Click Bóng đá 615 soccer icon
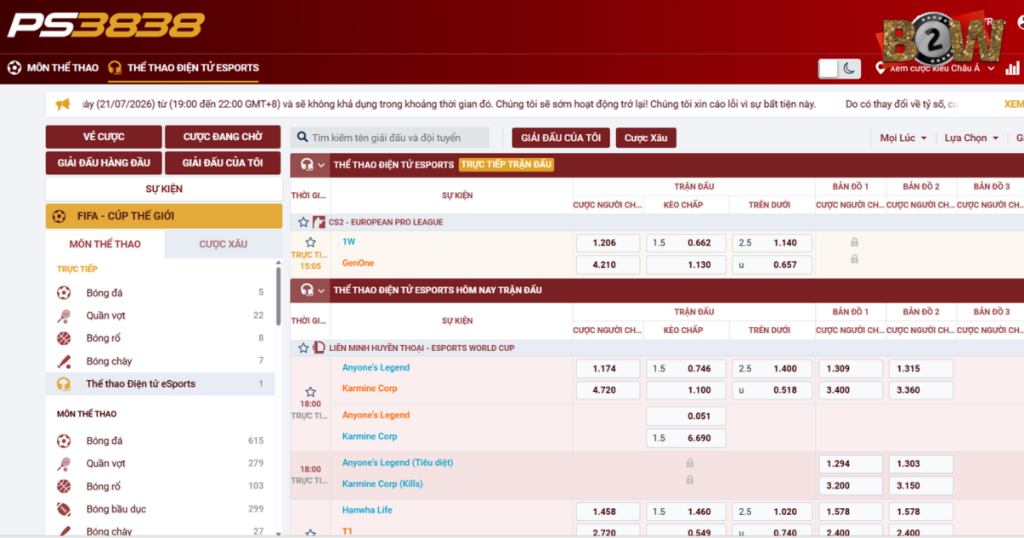 (63, 441)
